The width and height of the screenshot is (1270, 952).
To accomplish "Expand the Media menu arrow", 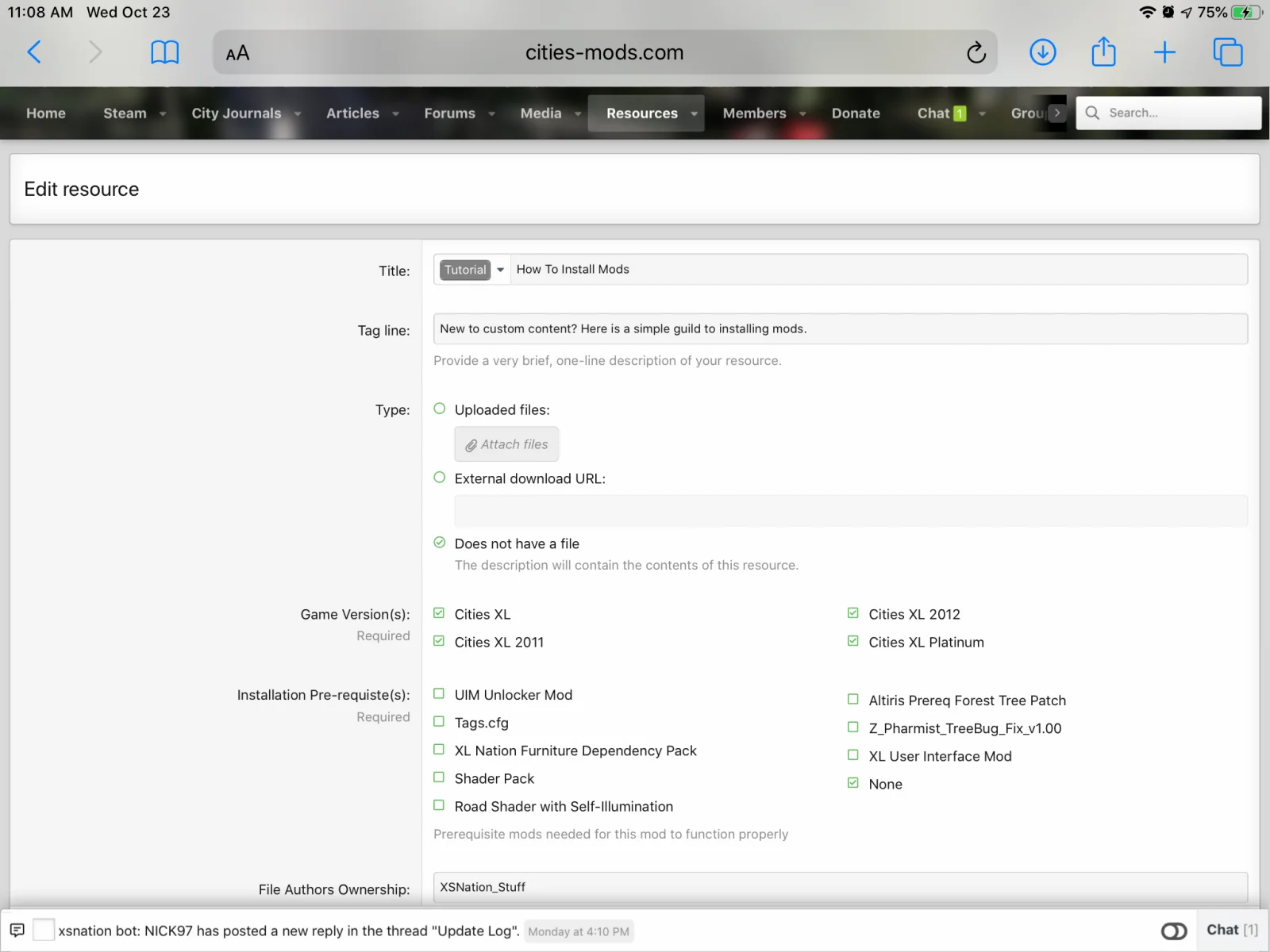I will (578, 113).
